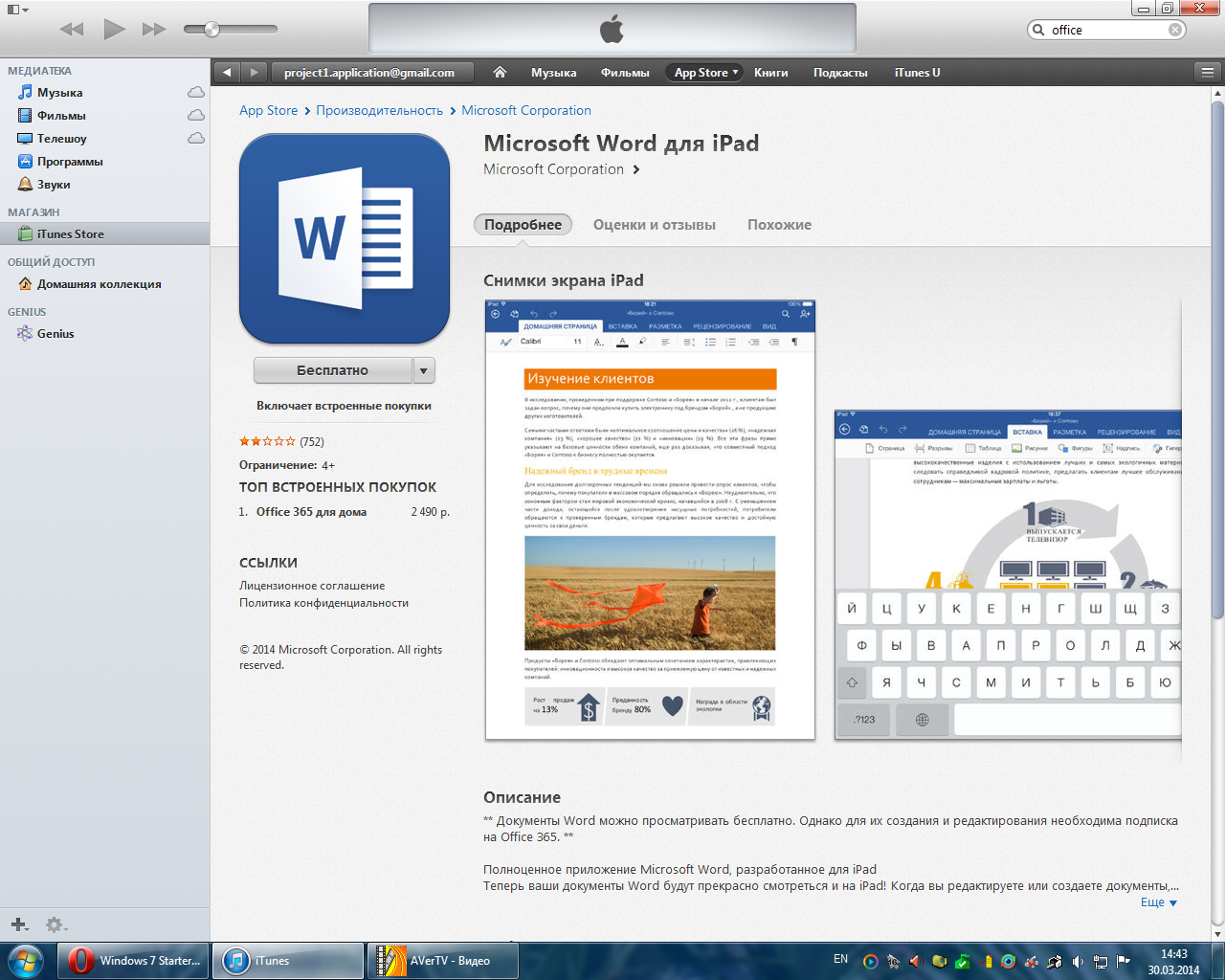This screenshot has width=1225, height=980.
Task: Open Genius in the sidebar
Action: (x=56, y=334)
